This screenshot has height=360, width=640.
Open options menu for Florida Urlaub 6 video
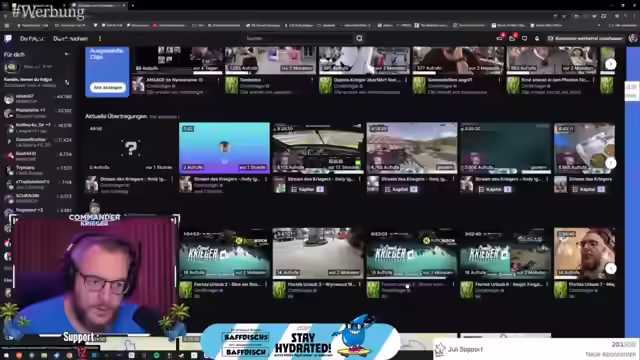pos(547,284)
